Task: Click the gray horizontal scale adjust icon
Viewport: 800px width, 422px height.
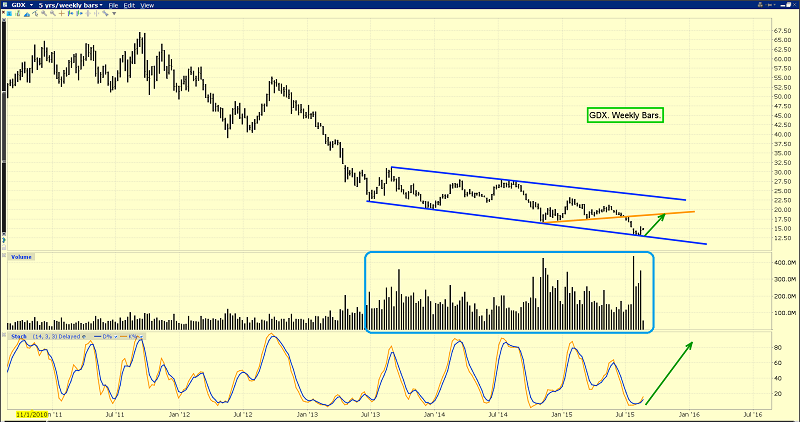Action: coord(88,13)
